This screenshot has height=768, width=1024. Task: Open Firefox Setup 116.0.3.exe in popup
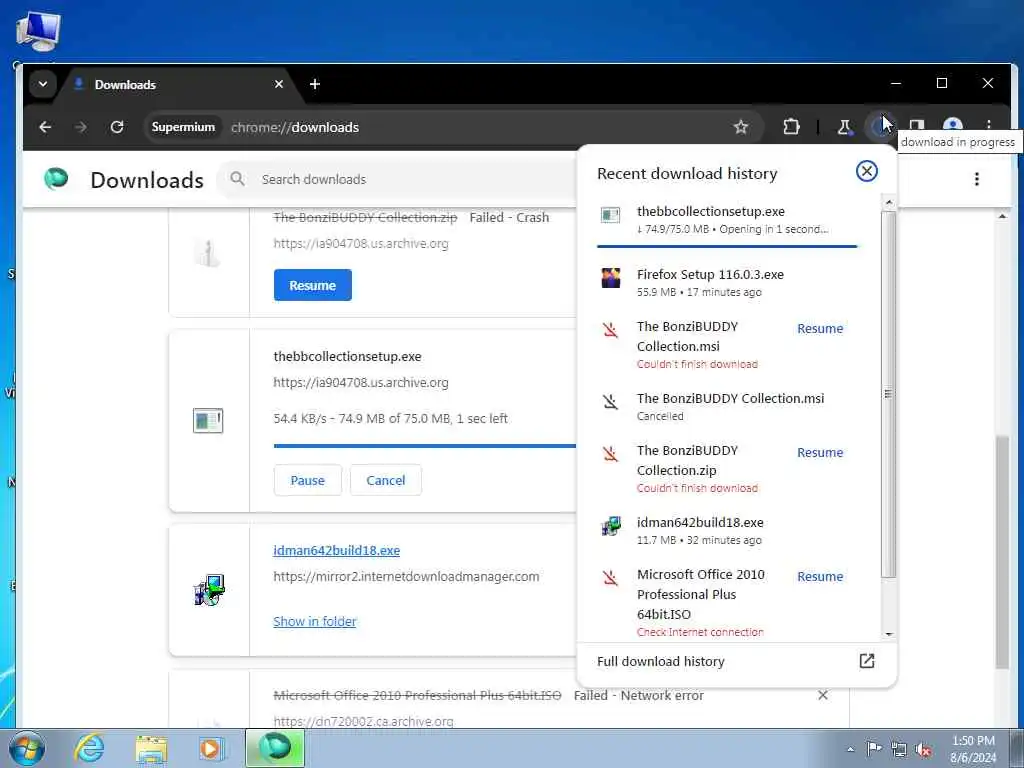click(728, 282)
